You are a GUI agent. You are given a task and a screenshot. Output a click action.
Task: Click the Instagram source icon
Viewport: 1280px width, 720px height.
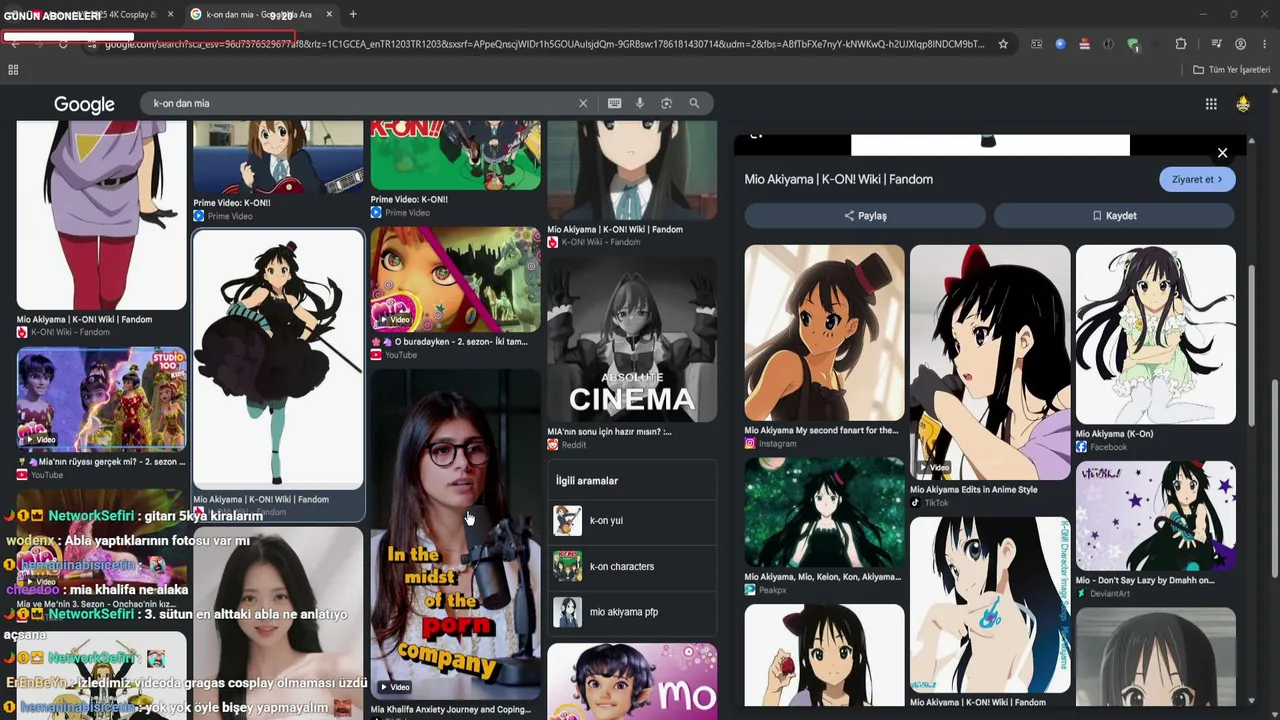point(750,444)
